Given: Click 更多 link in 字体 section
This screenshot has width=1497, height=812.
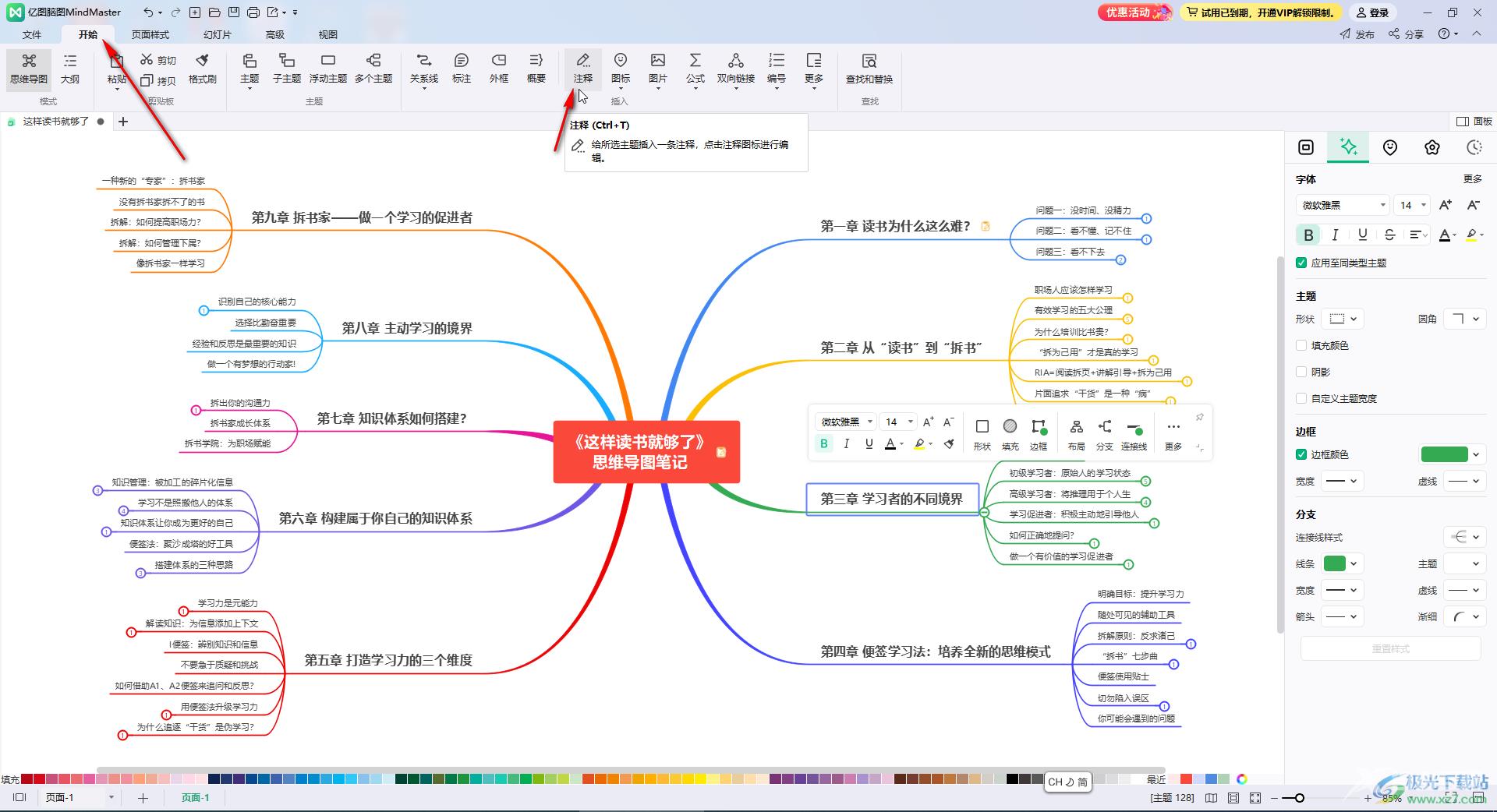Looking at the screenshot, I should click(x=1472, y=178).
